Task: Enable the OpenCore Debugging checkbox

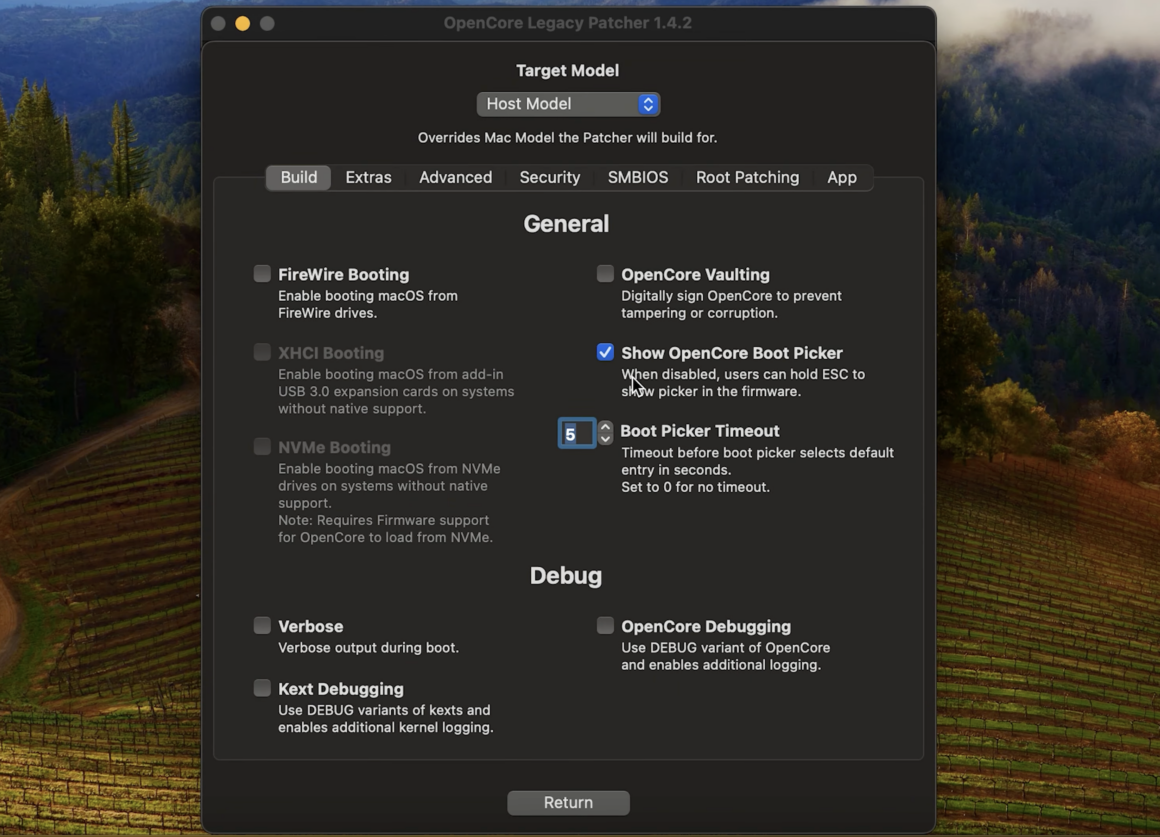Action: (605, 626)
